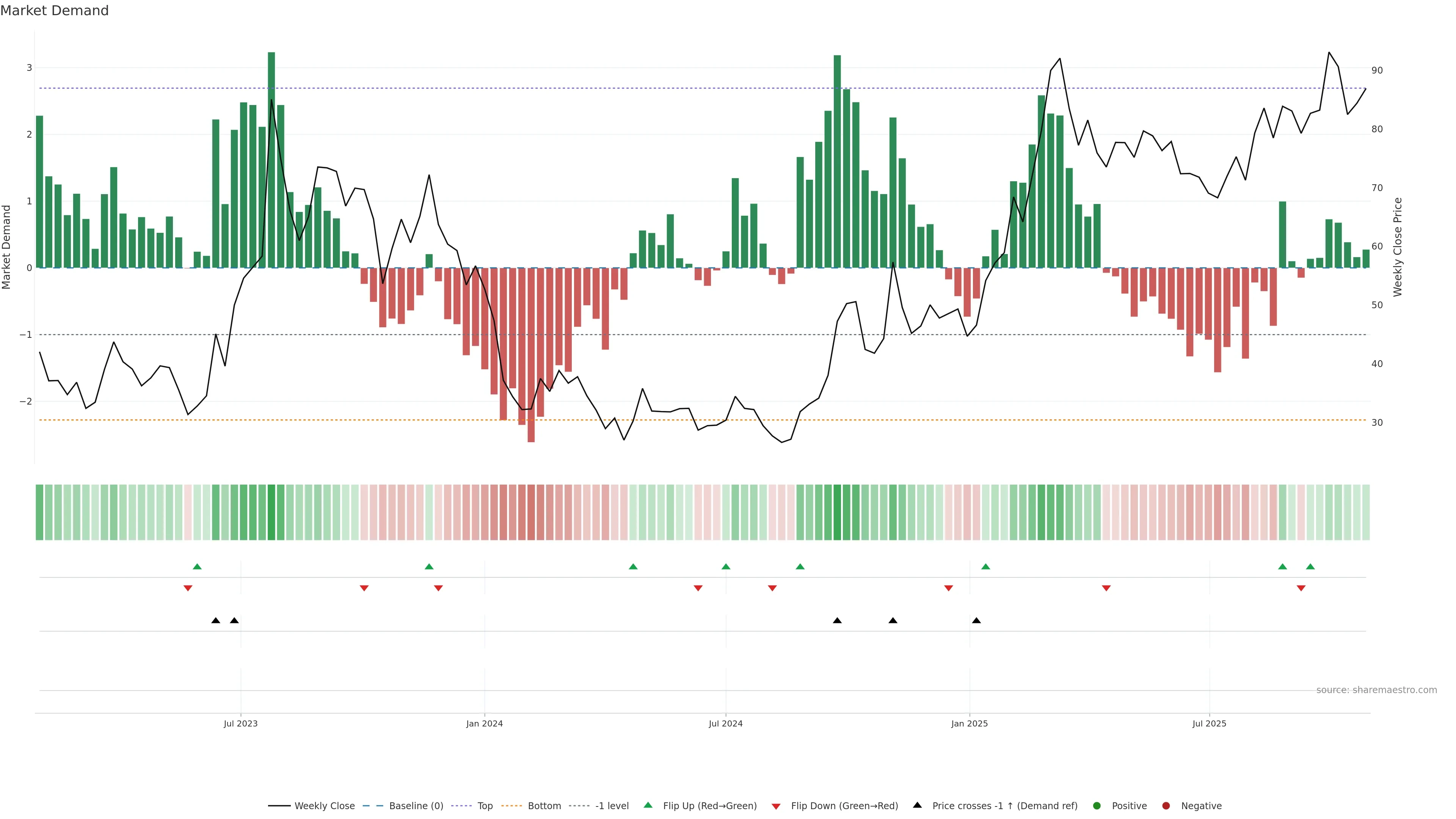This screenshot has height=819, width=1456.
Task: Hide the Top dotted line series in legend
Action: (x=485, y=806)
